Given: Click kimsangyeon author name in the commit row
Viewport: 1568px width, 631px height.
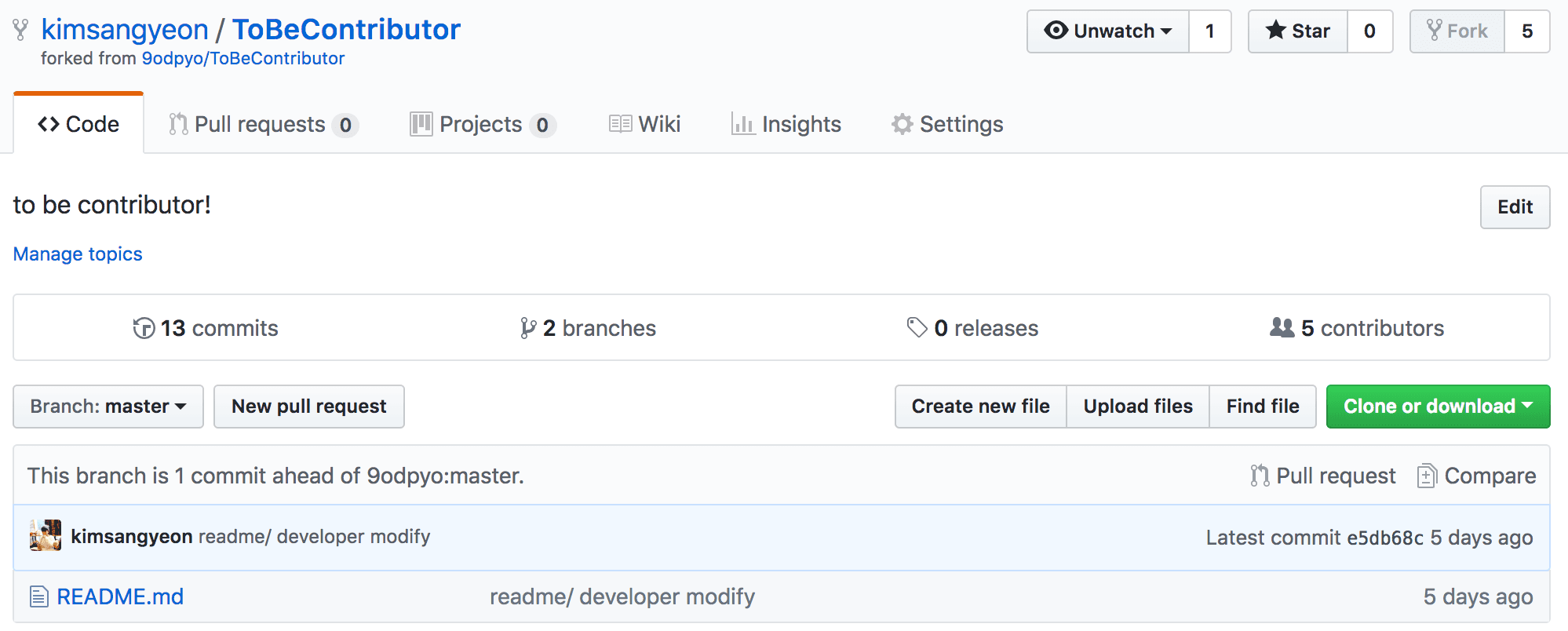Looking at the screenshot, I should pyautogui.click(x=132, y=536).
